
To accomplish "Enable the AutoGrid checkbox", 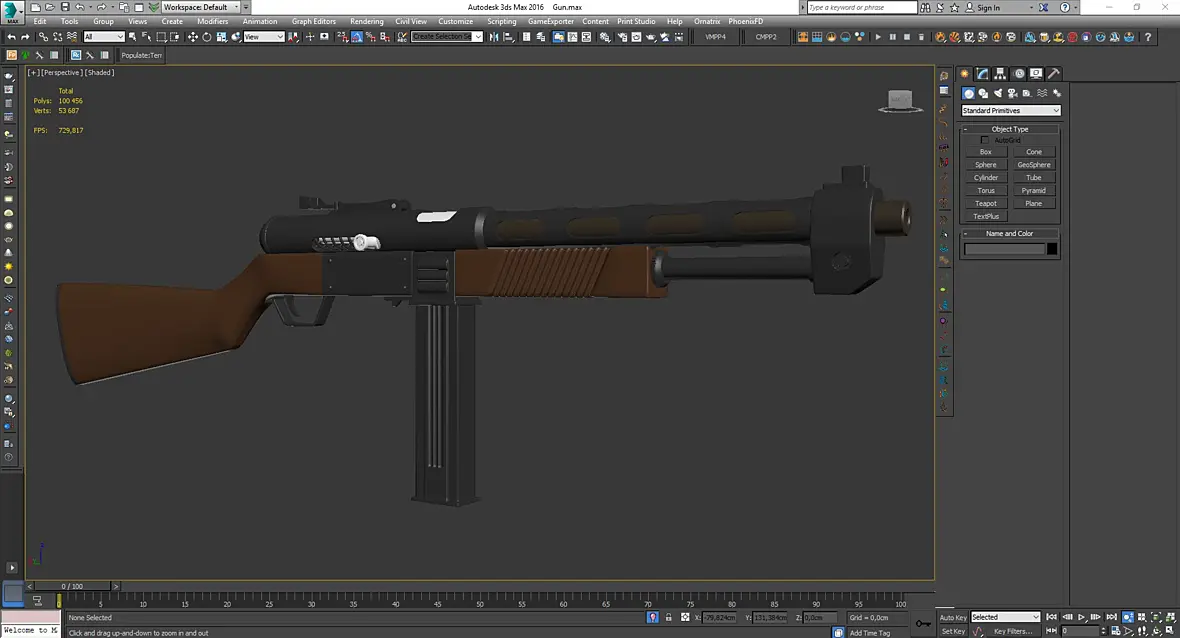I will click(984, 140).
